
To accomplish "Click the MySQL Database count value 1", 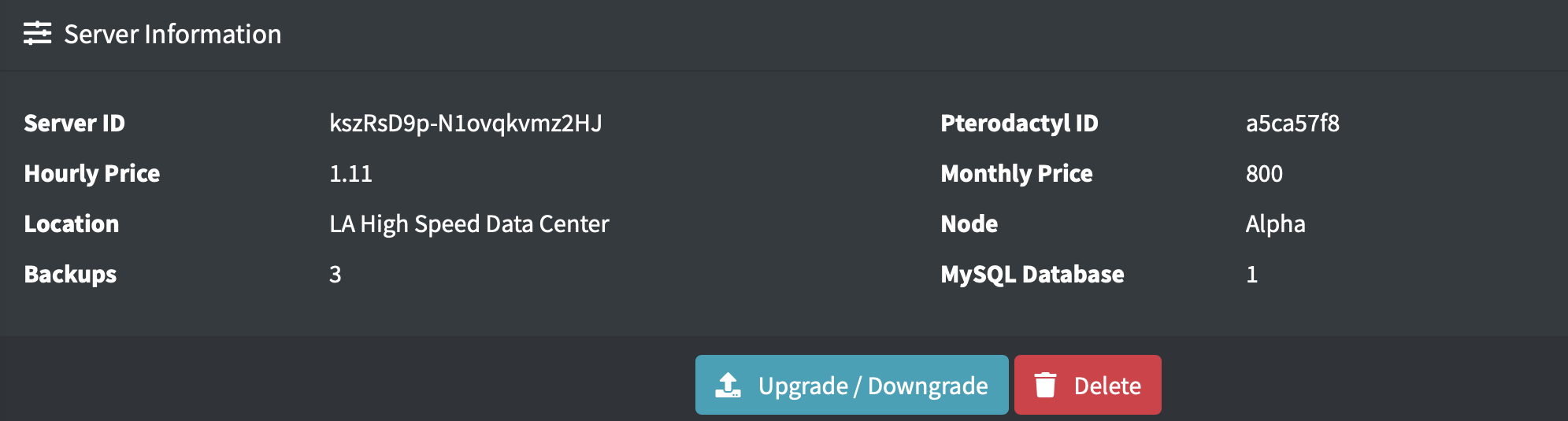I will point(1251,275).
